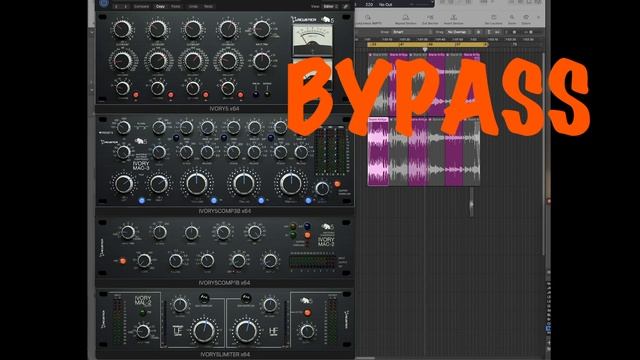Open the Editor view dropdown
640x360 pixels.
click(330, 7)
